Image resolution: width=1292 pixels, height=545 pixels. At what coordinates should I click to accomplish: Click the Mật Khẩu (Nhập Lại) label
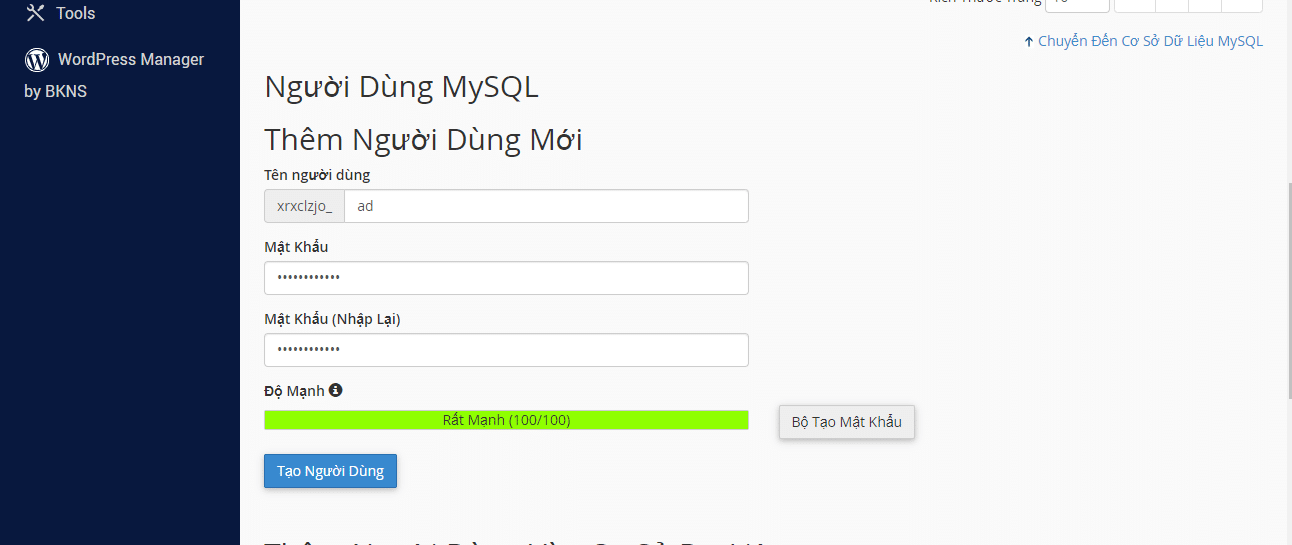pos(332,319)
